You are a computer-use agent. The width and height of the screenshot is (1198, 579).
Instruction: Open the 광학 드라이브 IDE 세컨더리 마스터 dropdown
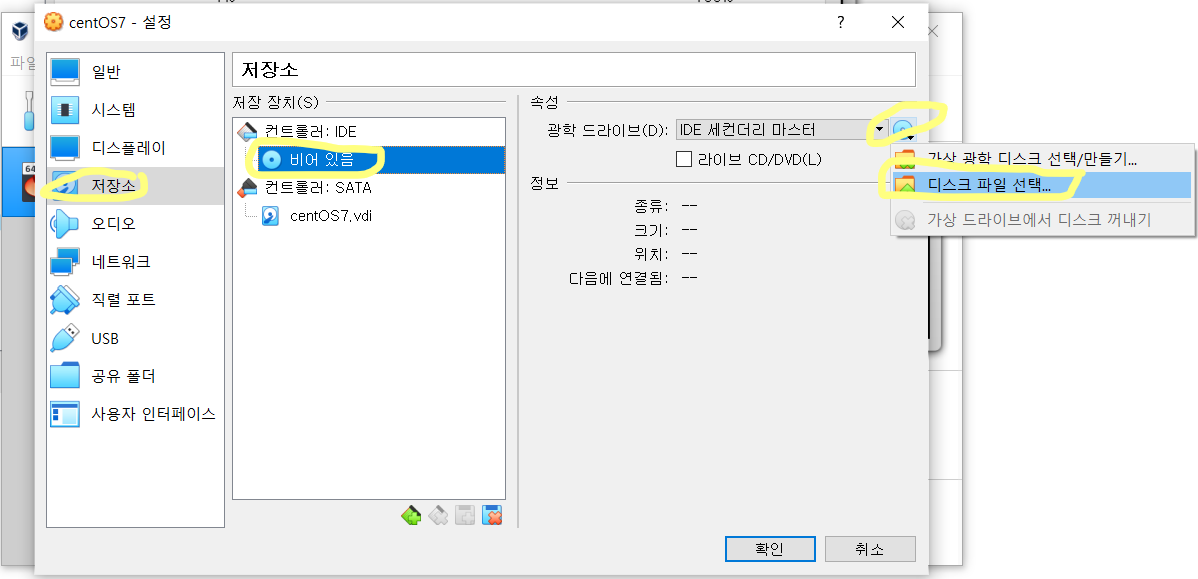click(782, 130)
